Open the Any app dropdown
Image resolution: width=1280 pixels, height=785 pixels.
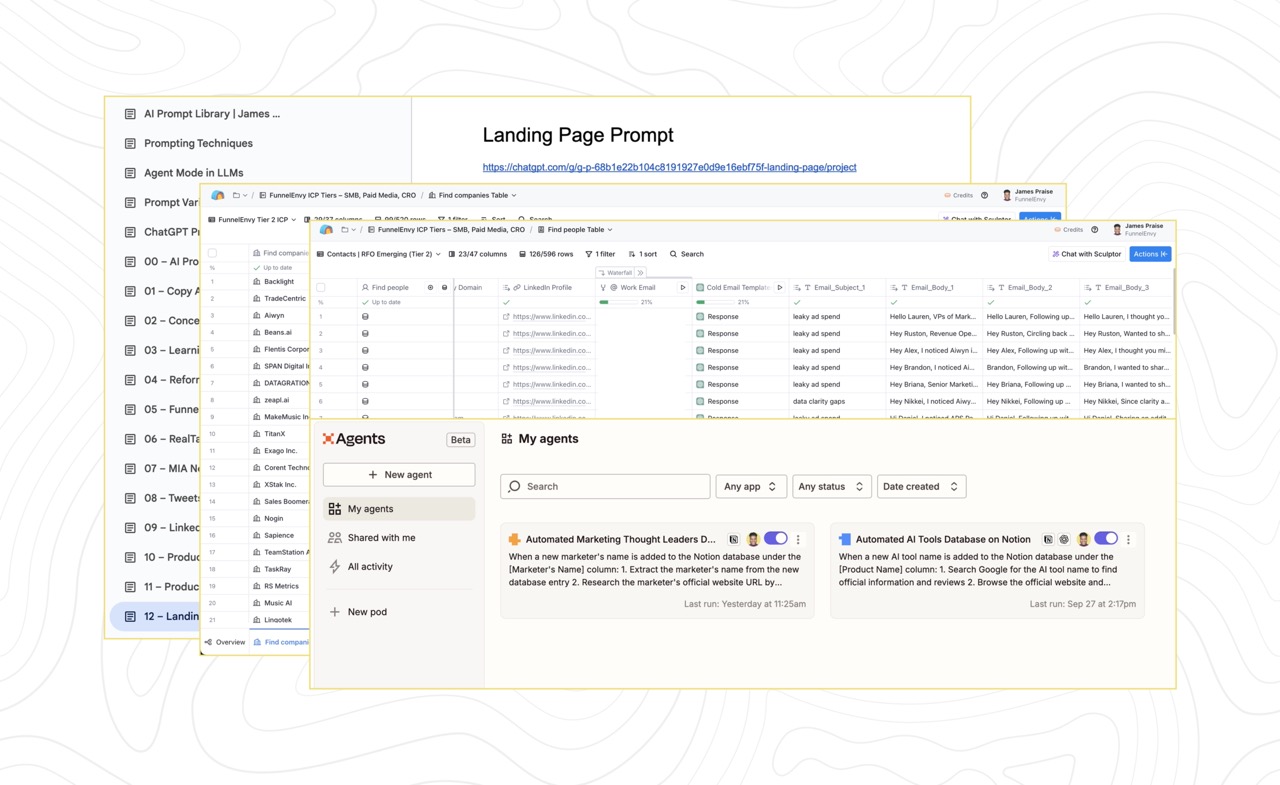click(750, 486)
